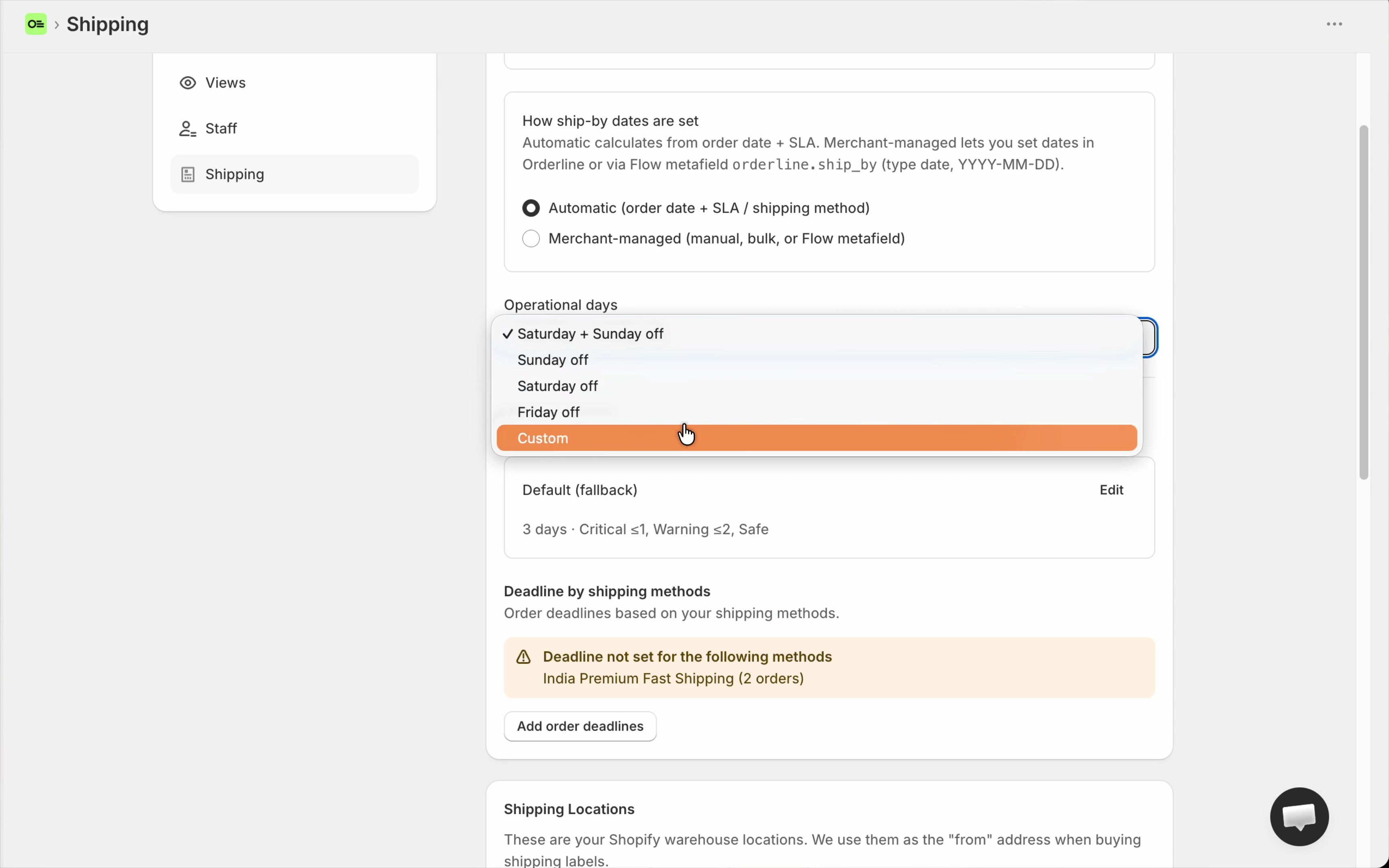1389x868 pixels.
Task: Choose Friday off from the dropdown
Action: tap(816, 412)
